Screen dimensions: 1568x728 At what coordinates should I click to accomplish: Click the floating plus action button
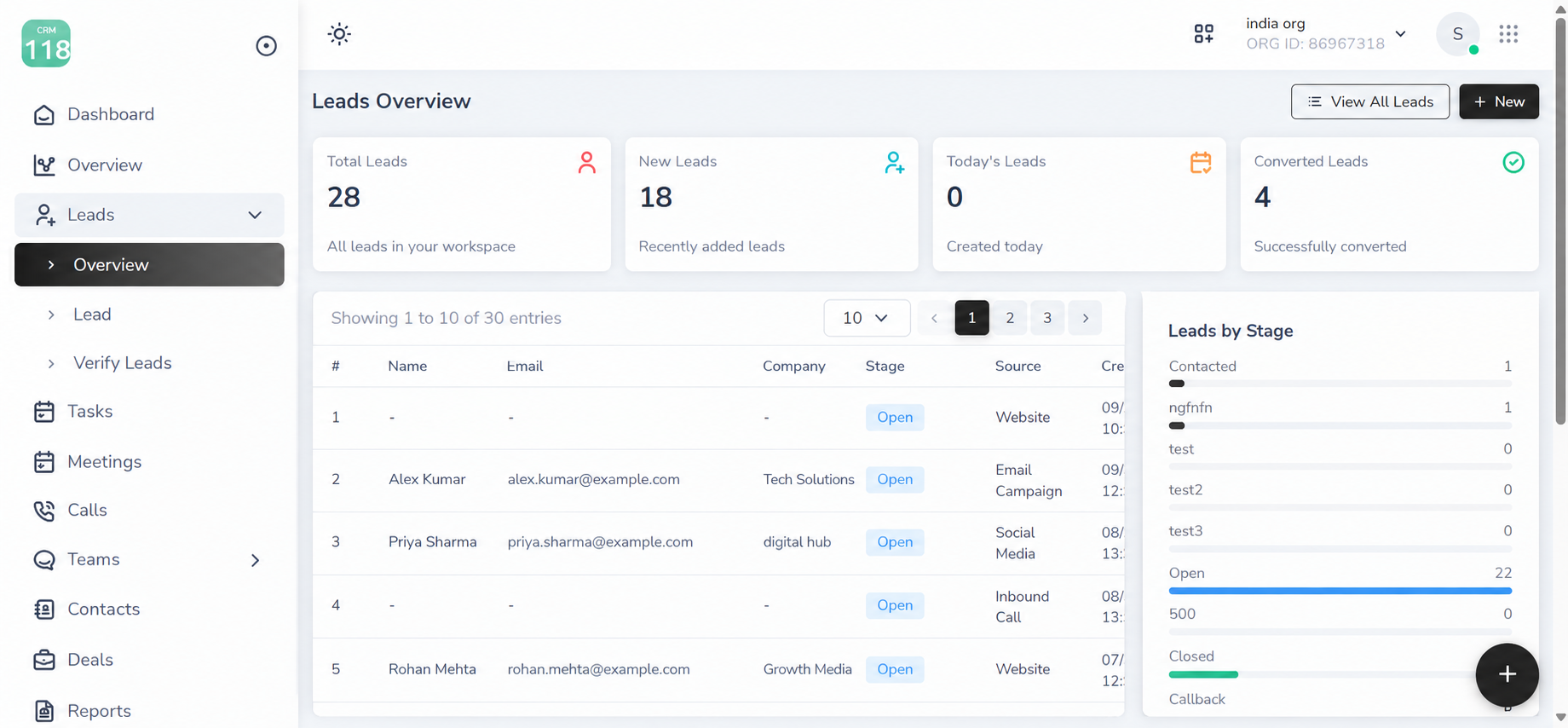click(x=1507, y=674)
